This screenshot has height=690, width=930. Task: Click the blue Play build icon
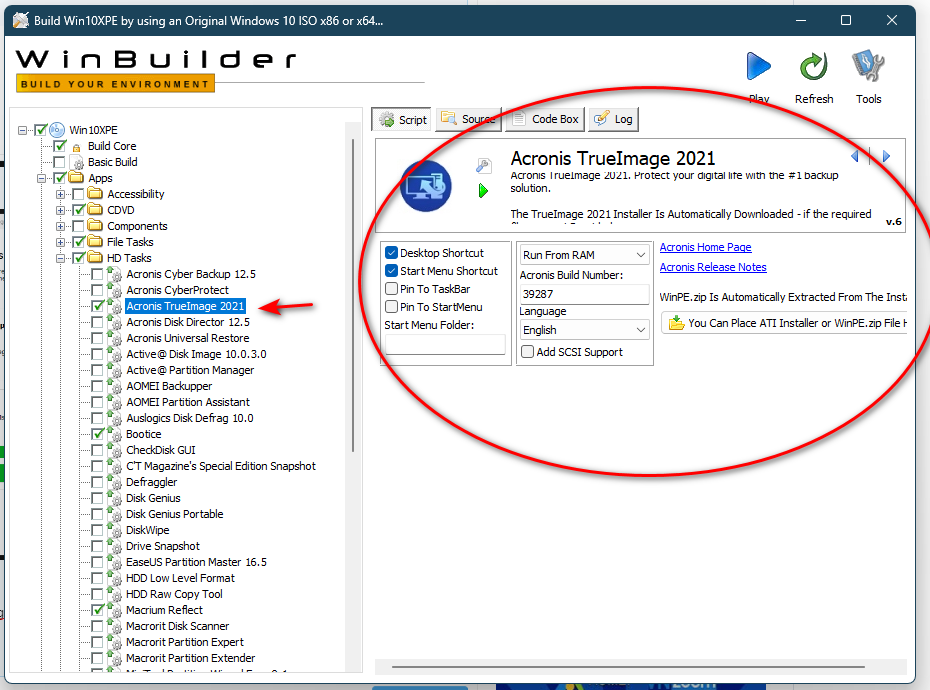[x=759, y=66]
